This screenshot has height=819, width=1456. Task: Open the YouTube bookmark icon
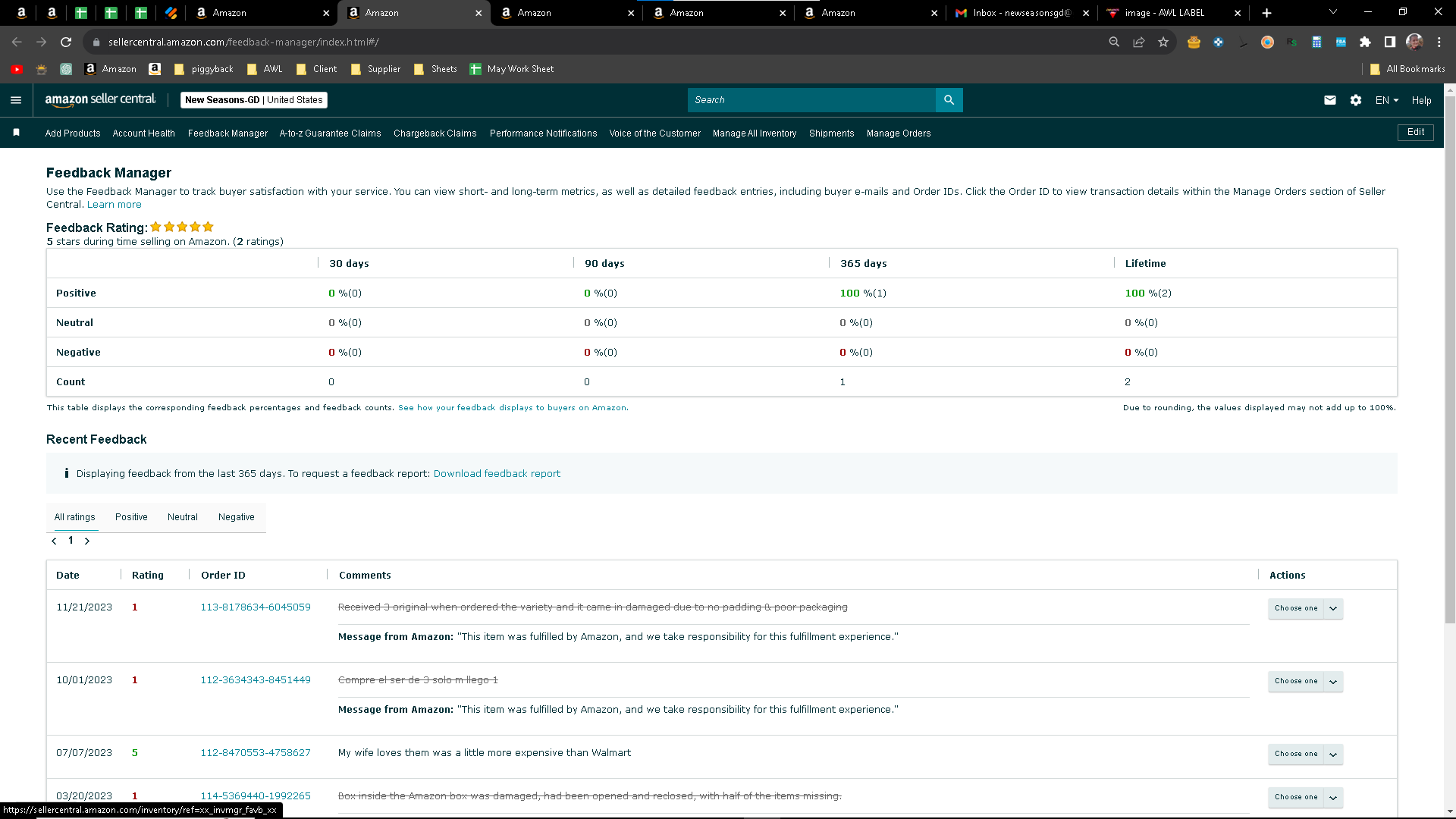(17, 69)
